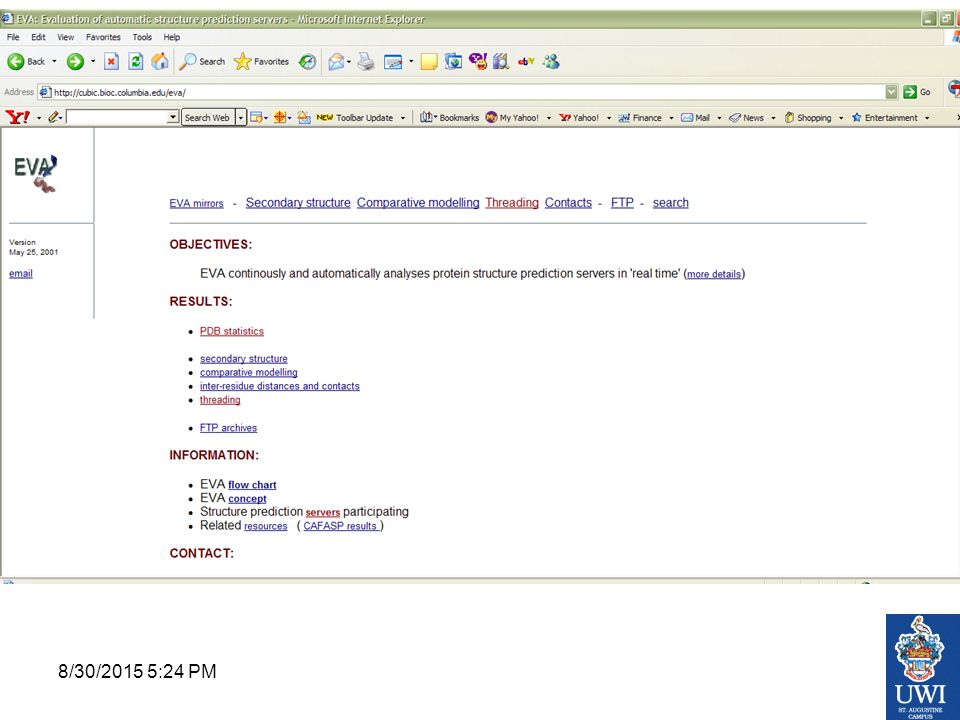Stop loading with the red X icon
This screenshot has height=720, width=960.
click(111, 61)
